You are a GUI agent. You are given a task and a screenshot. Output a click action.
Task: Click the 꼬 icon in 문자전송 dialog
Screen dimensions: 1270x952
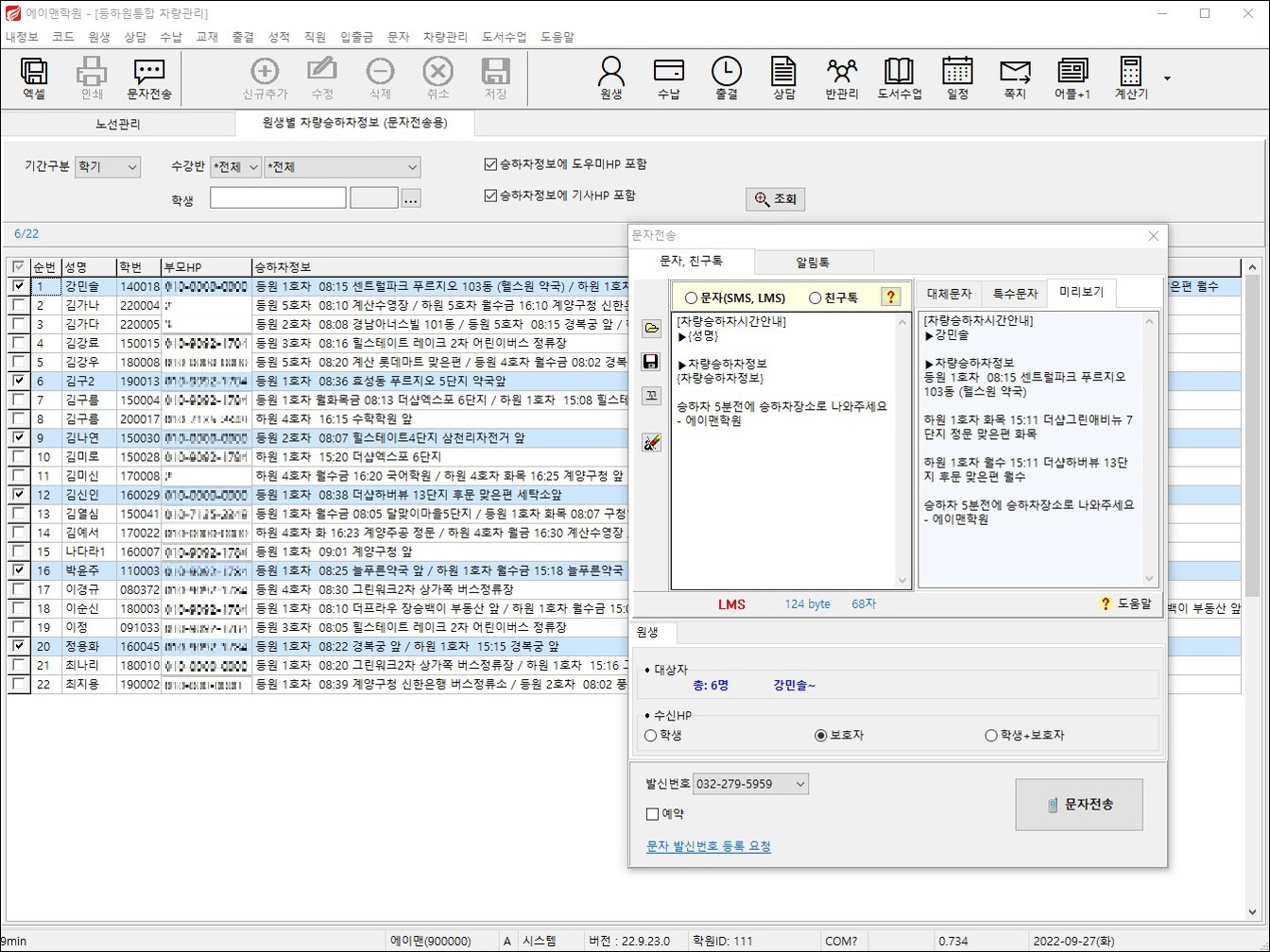[x=651, y=396]
